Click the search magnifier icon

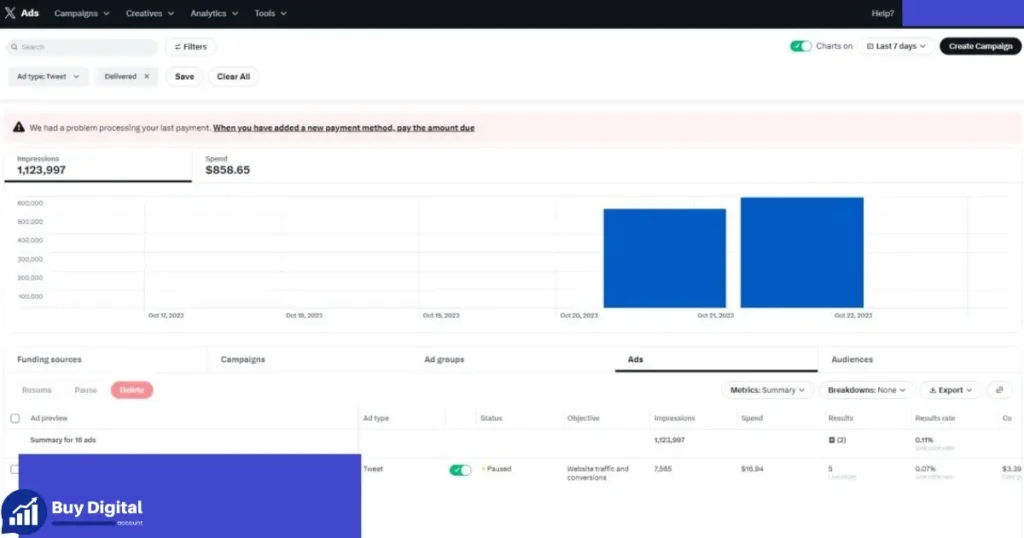(x=14, y=47)
